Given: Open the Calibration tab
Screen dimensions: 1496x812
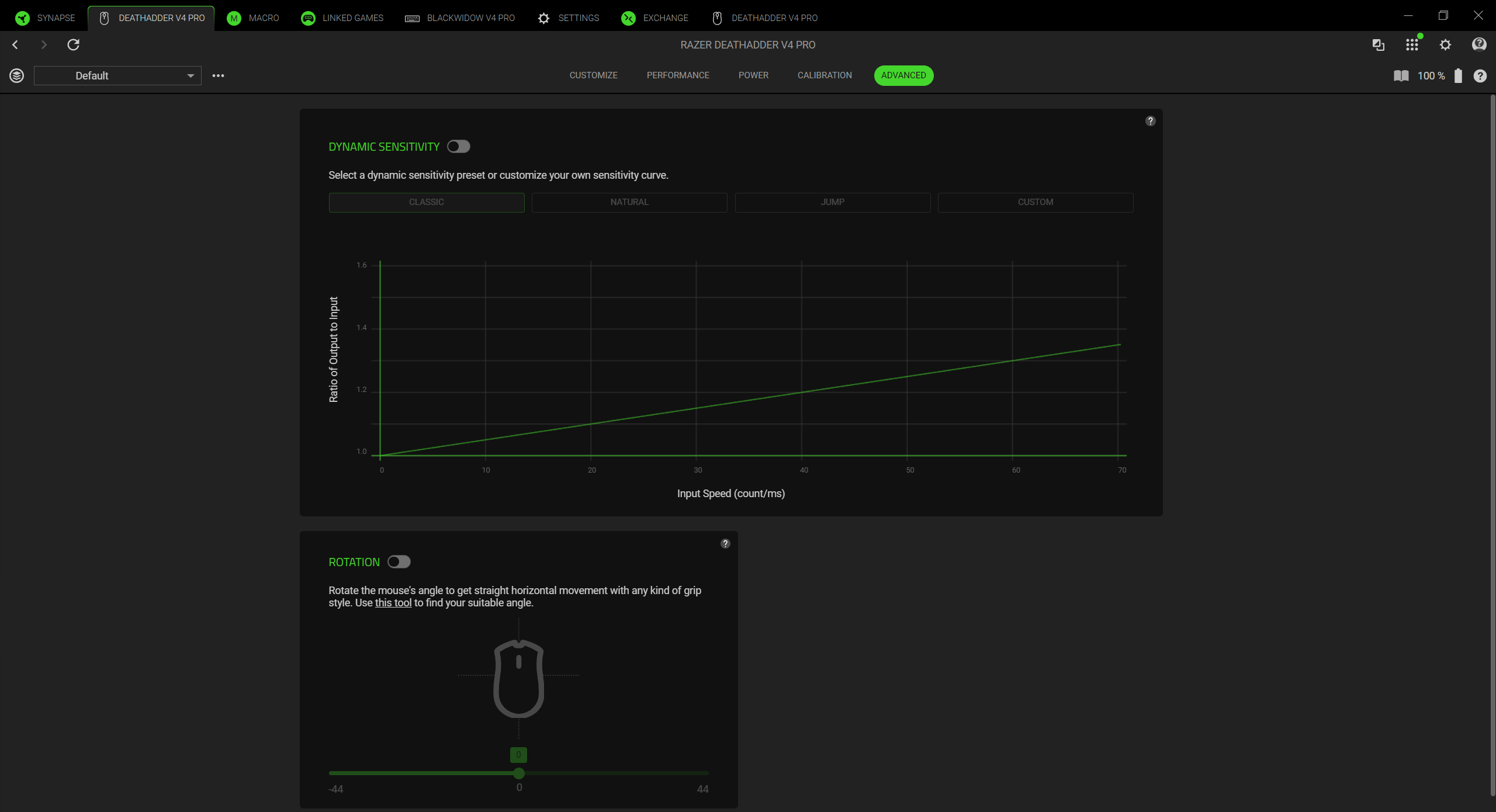Looking at the screenshot, I should click(x=824, y=75).
